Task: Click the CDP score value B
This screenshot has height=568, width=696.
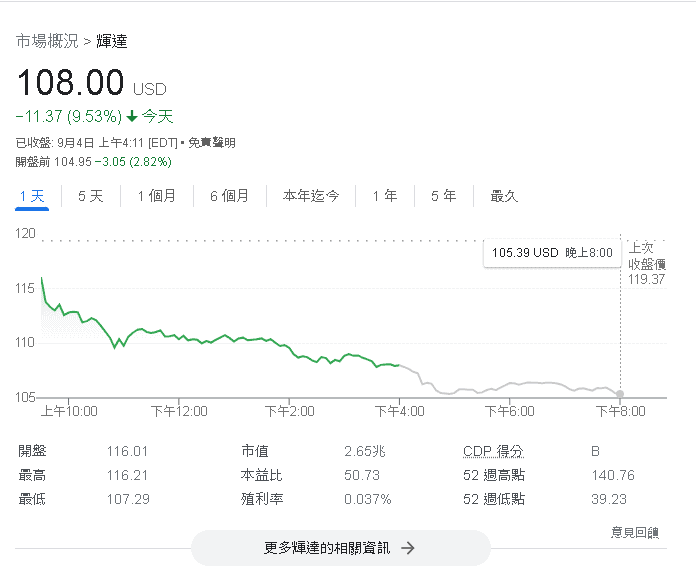Action: pos(595,451)
